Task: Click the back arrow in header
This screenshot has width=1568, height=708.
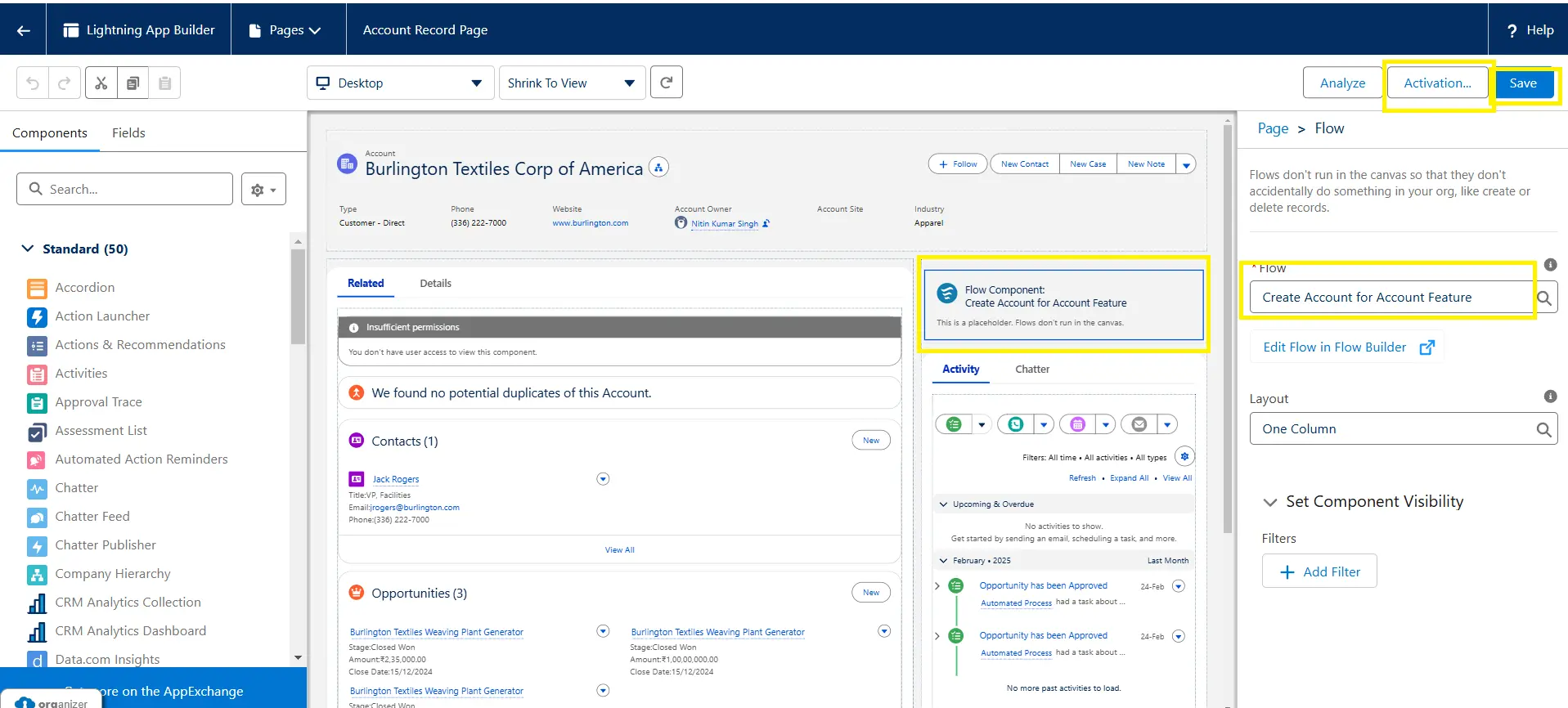Action: tap(23, 30)
